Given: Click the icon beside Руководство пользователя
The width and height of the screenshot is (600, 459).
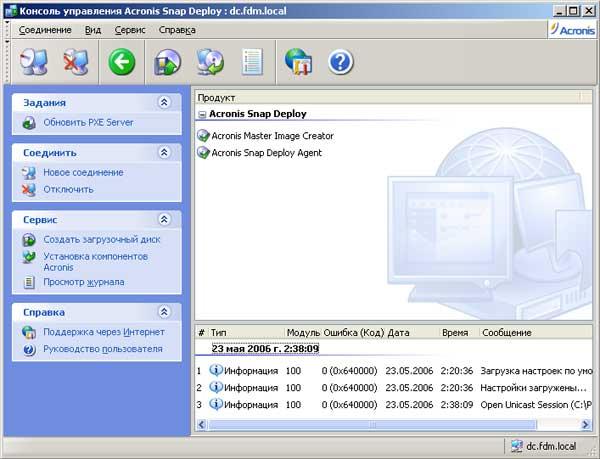Looking at the screenshot, I should [29, 349].
